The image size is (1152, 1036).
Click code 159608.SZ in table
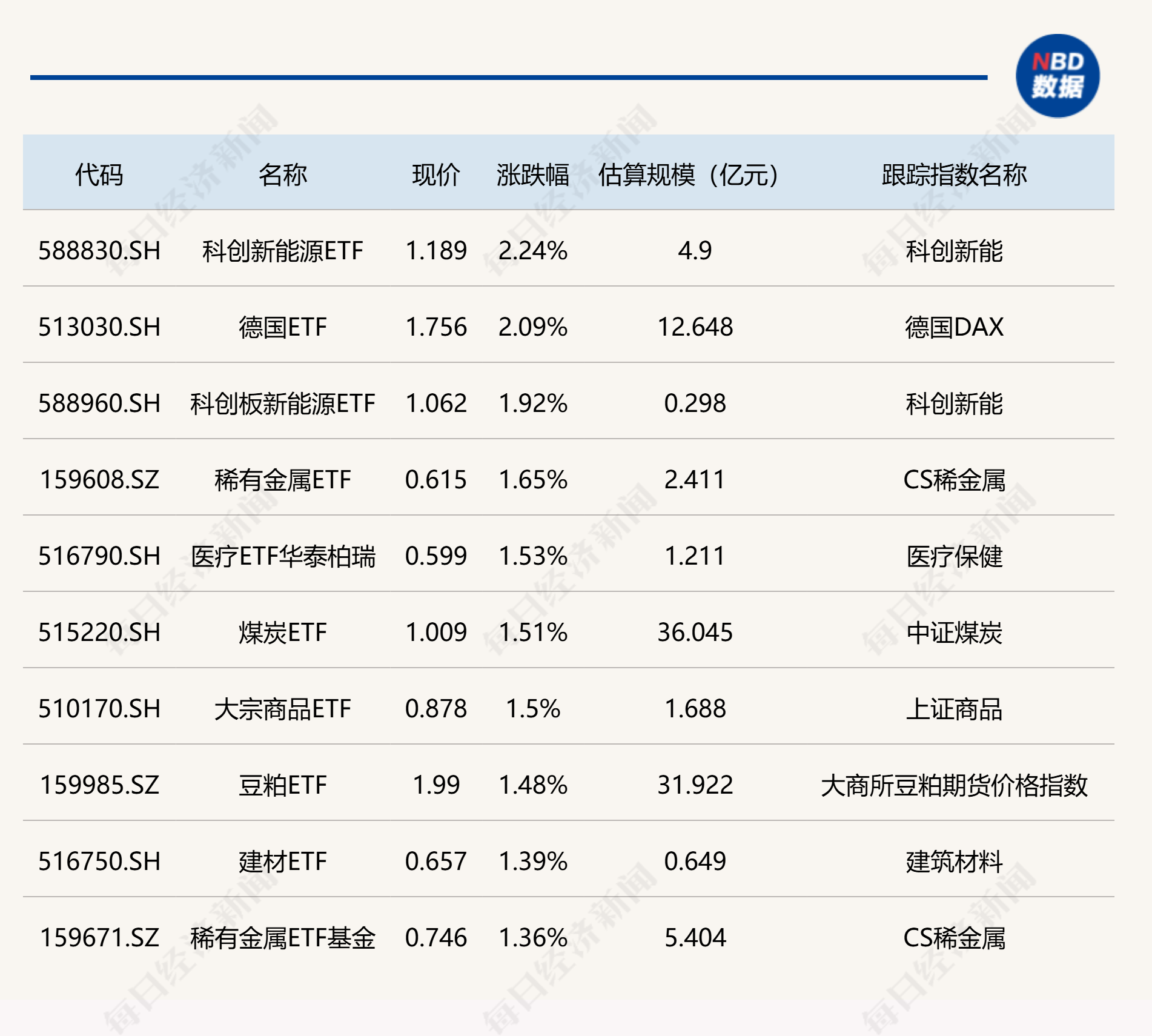(99, 480)
